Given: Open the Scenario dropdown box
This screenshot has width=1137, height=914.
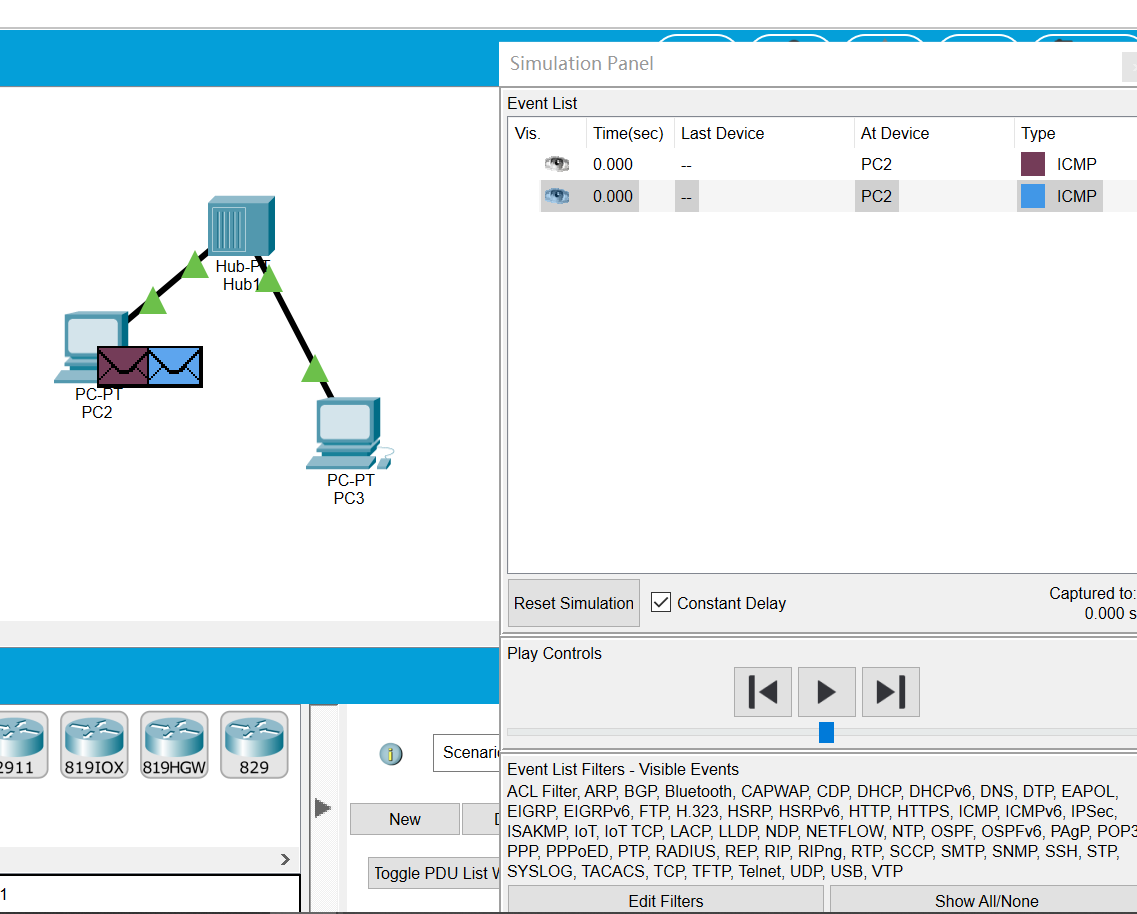Looking at the screenshot, I should pos(467,752).
